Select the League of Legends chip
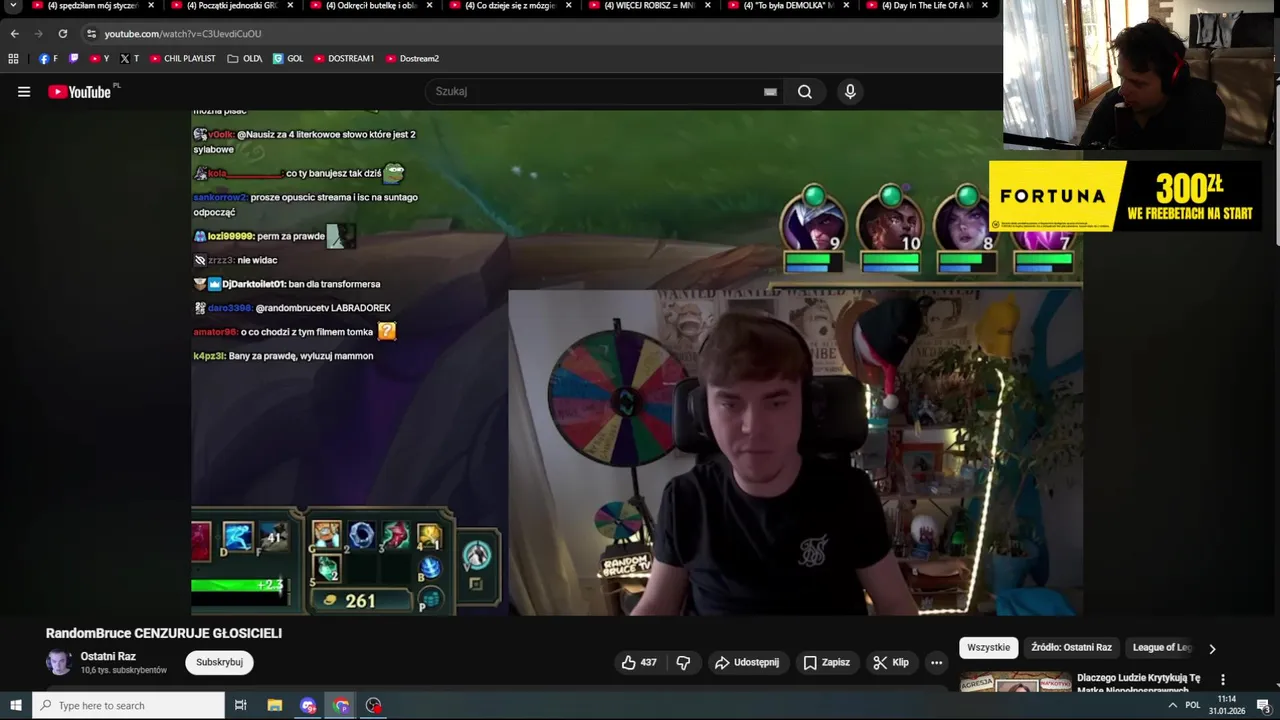The height and width of the screenshot is (720, 1280). click(1162, 647)
